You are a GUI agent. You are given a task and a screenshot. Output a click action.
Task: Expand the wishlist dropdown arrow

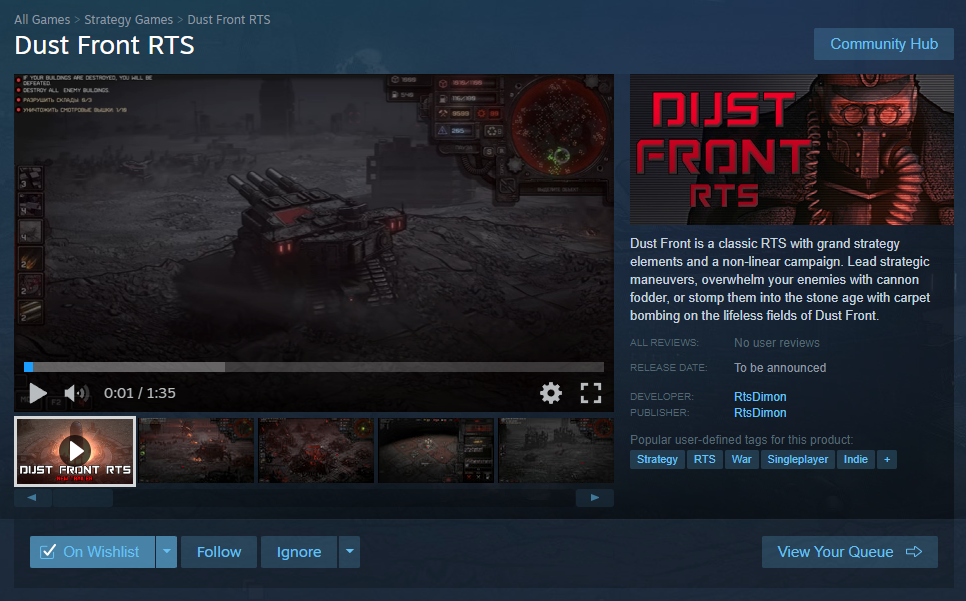(x=166, y=552)
